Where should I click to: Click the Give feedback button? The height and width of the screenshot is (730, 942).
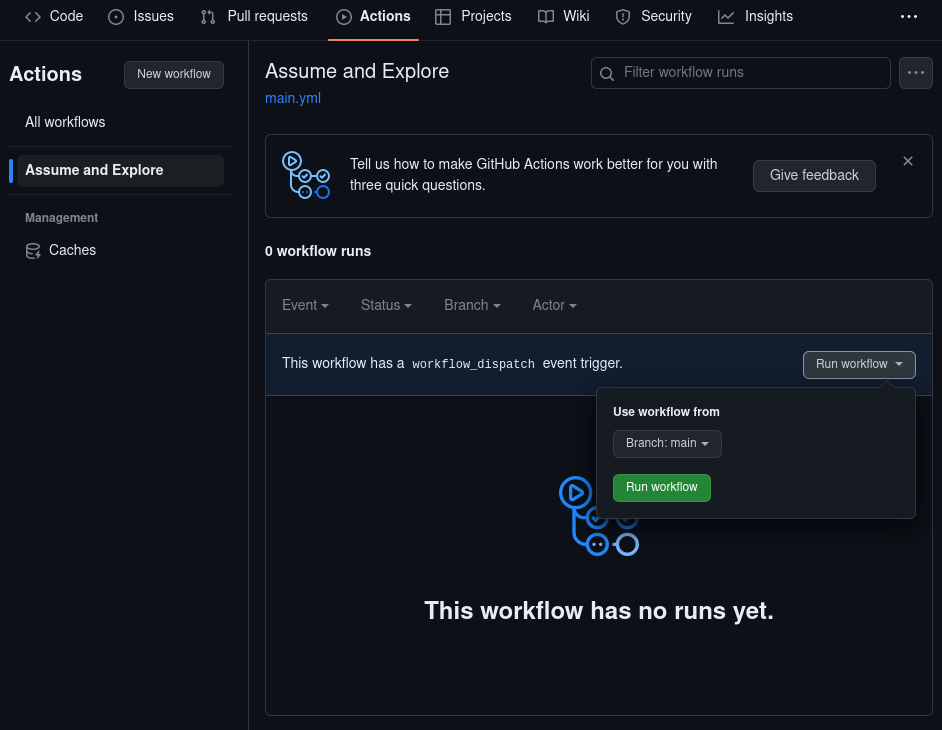(x=814, y=175)
